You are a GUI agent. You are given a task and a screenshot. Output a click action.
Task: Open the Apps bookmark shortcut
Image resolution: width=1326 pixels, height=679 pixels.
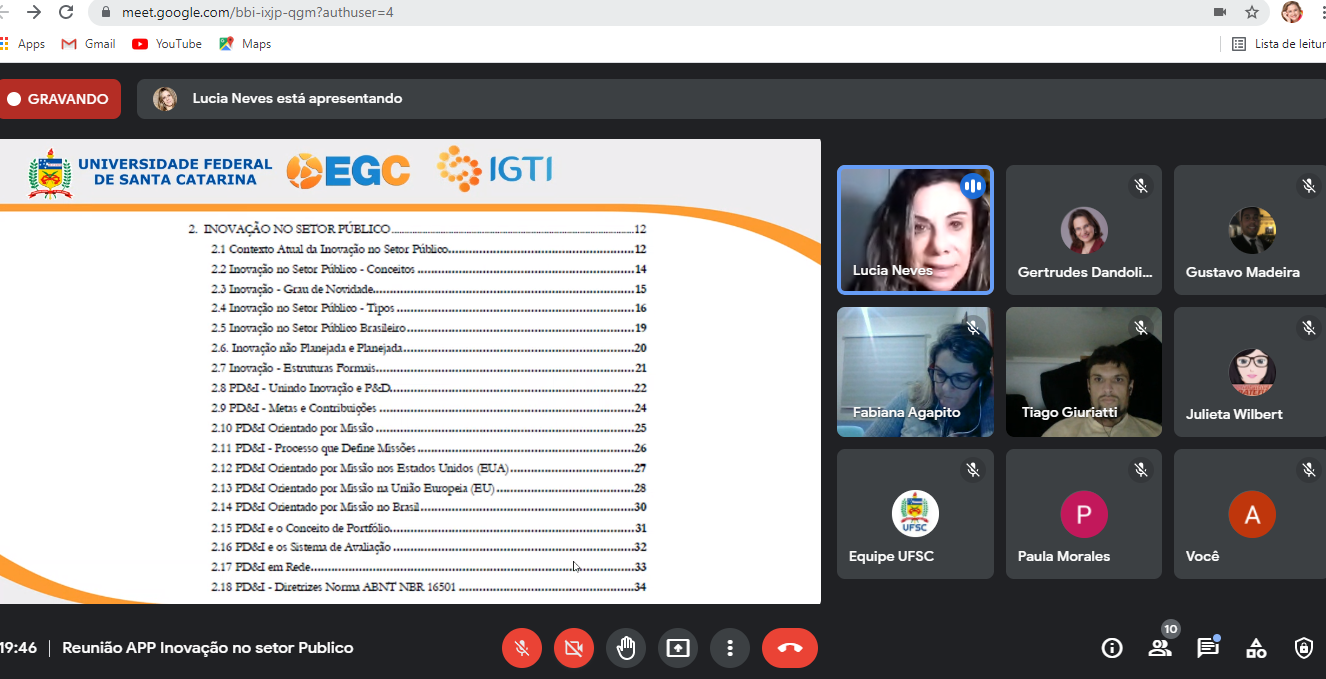(23, 44)
